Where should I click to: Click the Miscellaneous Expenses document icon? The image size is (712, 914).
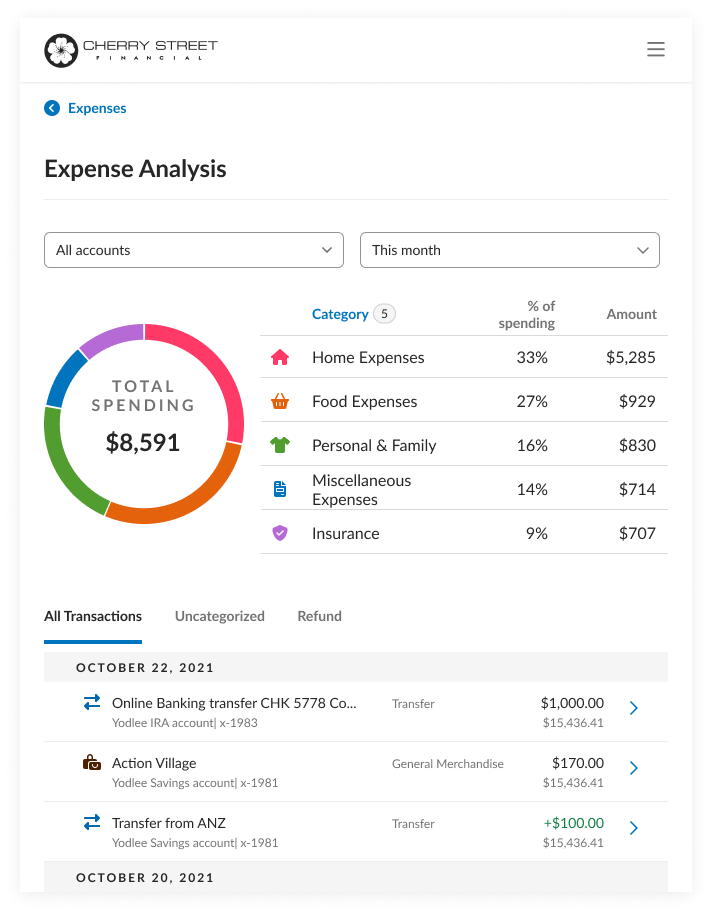point(280,488)
